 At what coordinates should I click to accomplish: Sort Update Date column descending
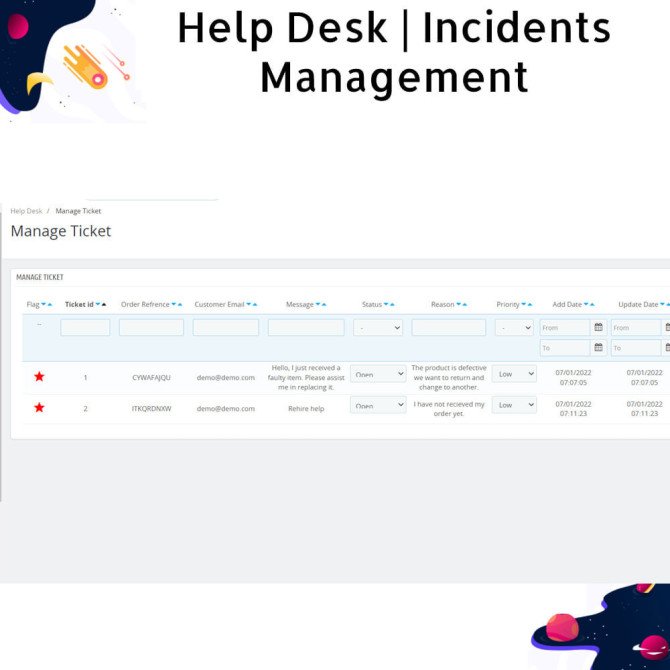pyautogui.click(x=662, y=304)
